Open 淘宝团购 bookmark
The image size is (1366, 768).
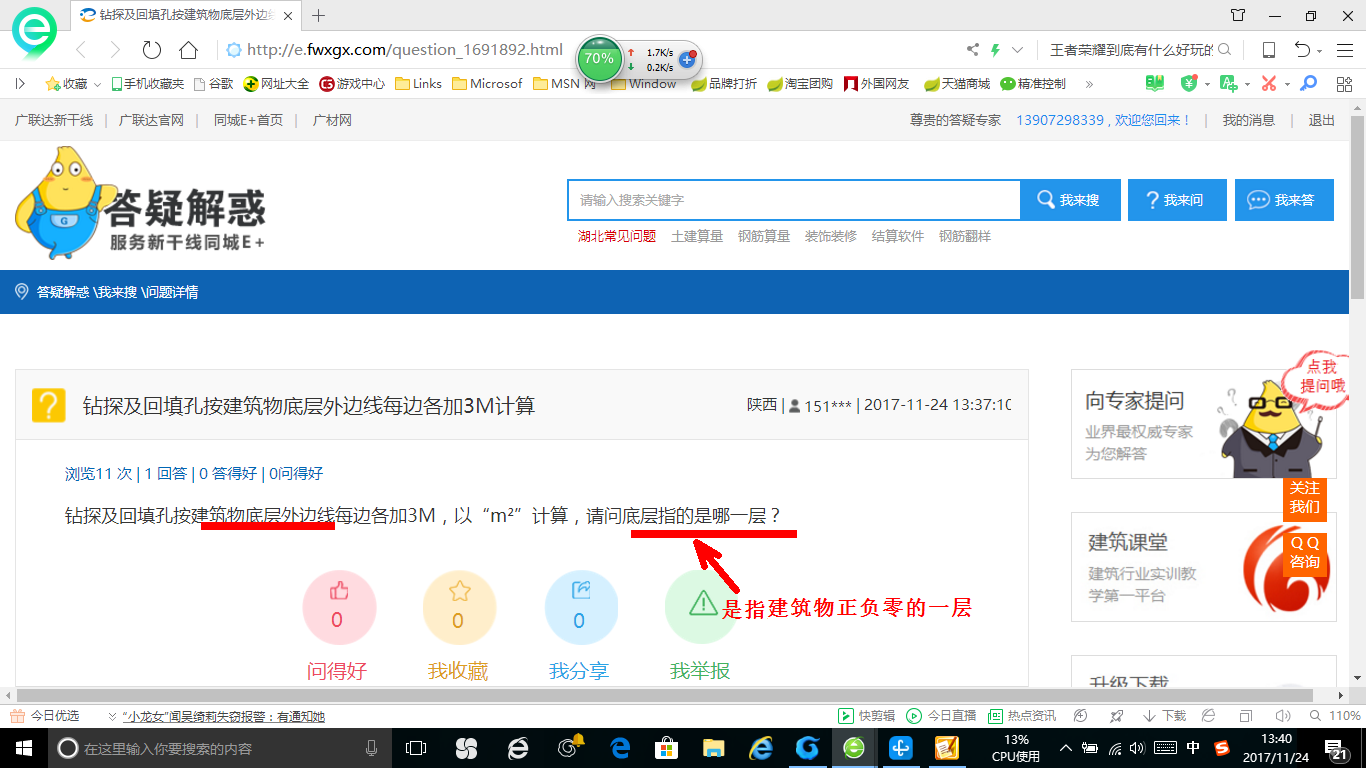800,84
